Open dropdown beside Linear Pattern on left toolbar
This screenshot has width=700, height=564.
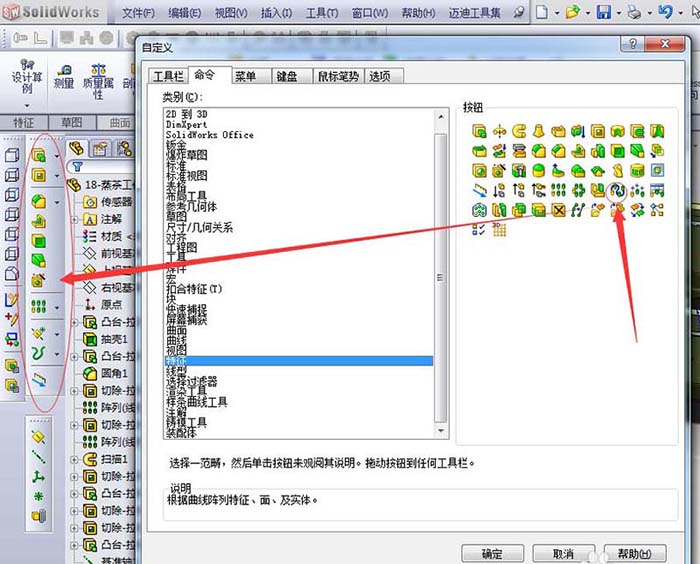57,308
